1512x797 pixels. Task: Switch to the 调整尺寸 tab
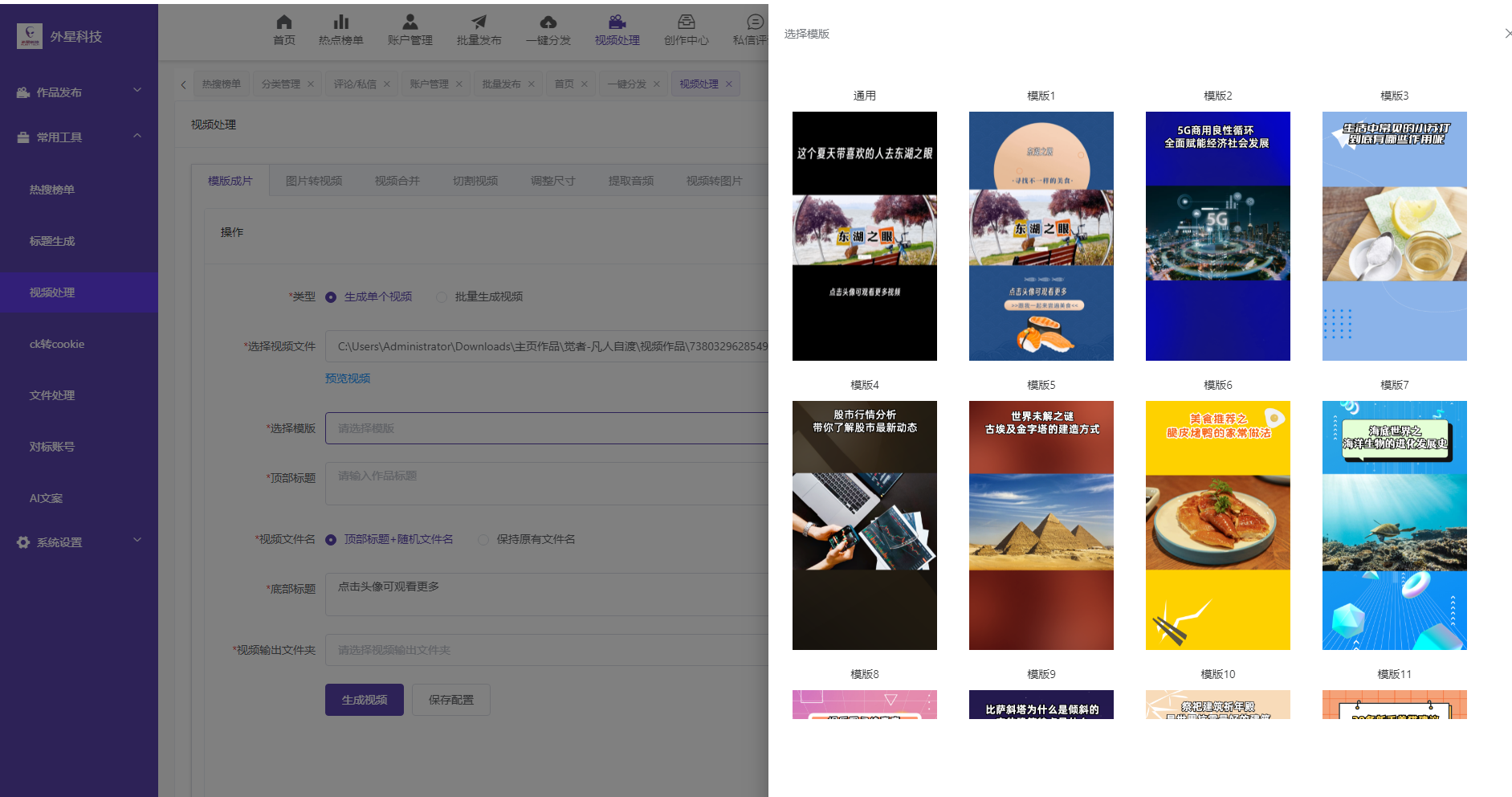(553, 181)
